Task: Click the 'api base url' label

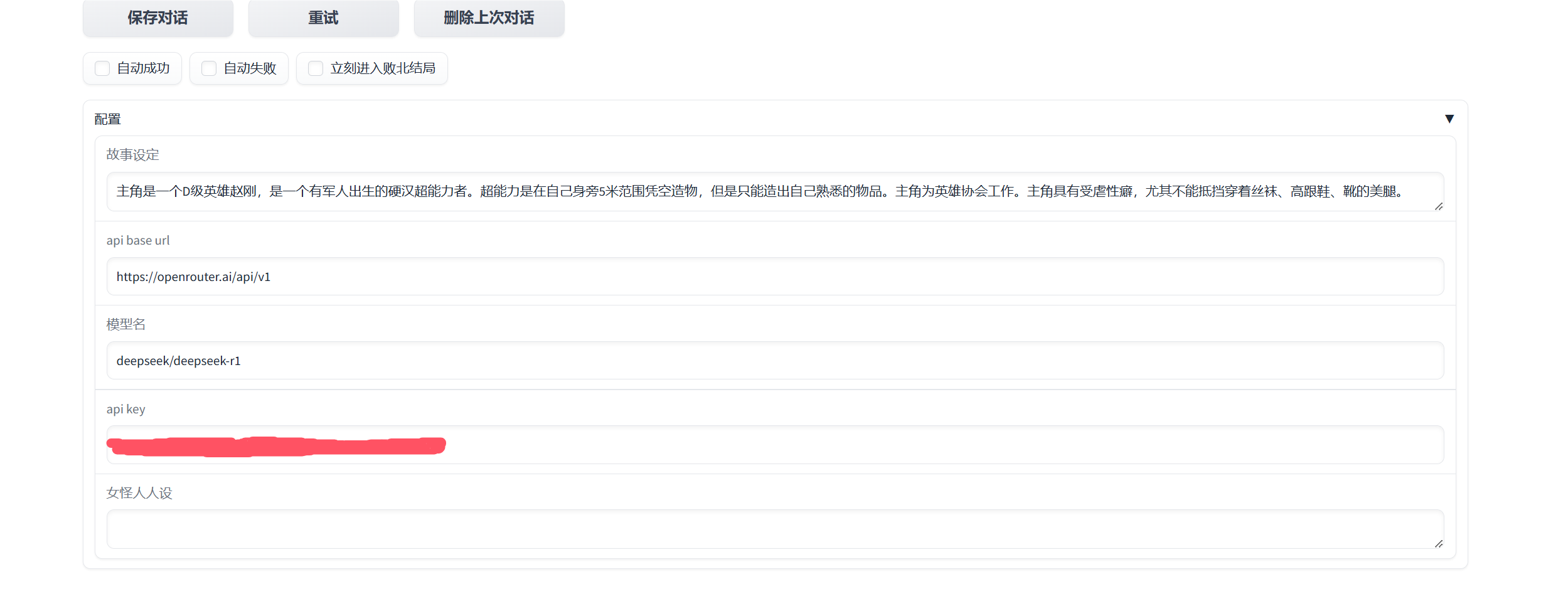Action: click(138, 240)
